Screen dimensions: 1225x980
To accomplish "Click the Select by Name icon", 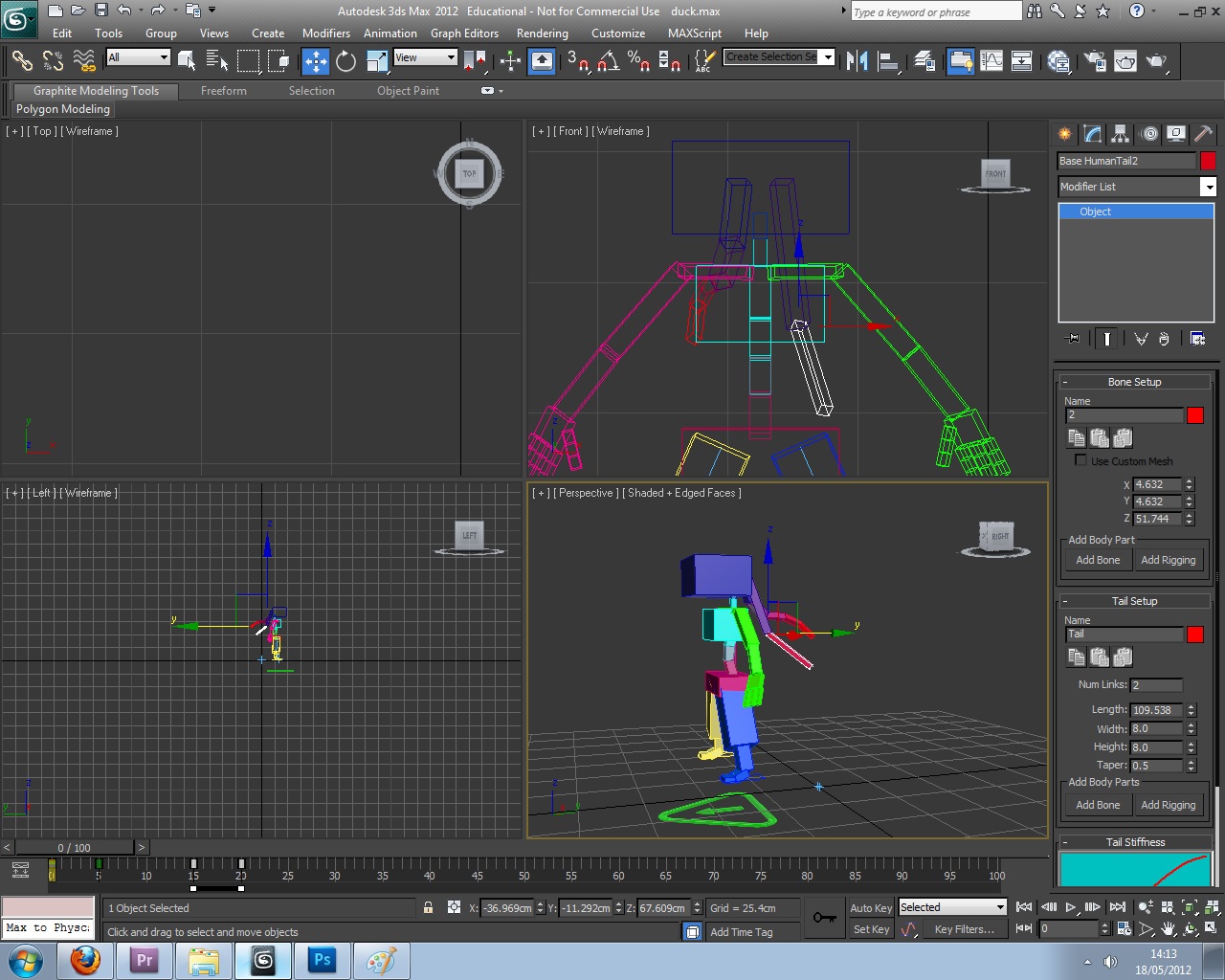I will point(216,61).
